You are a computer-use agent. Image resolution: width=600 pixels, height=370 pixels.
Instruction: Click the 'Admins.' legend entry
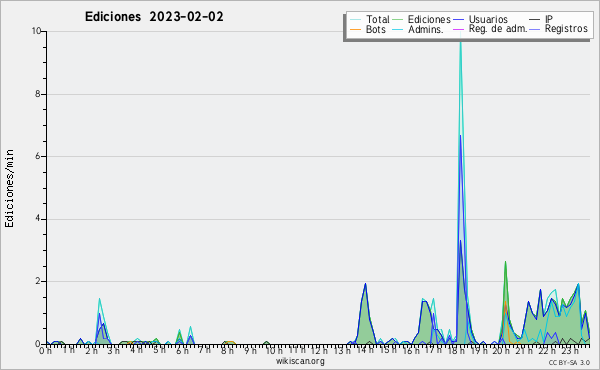click(x=426, y=29)
